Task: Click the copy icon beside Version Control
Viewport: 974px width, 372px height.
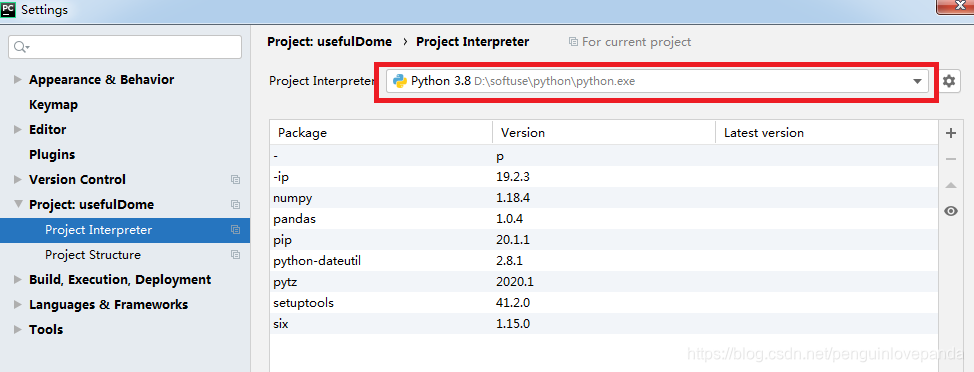Action: (235, 179)
